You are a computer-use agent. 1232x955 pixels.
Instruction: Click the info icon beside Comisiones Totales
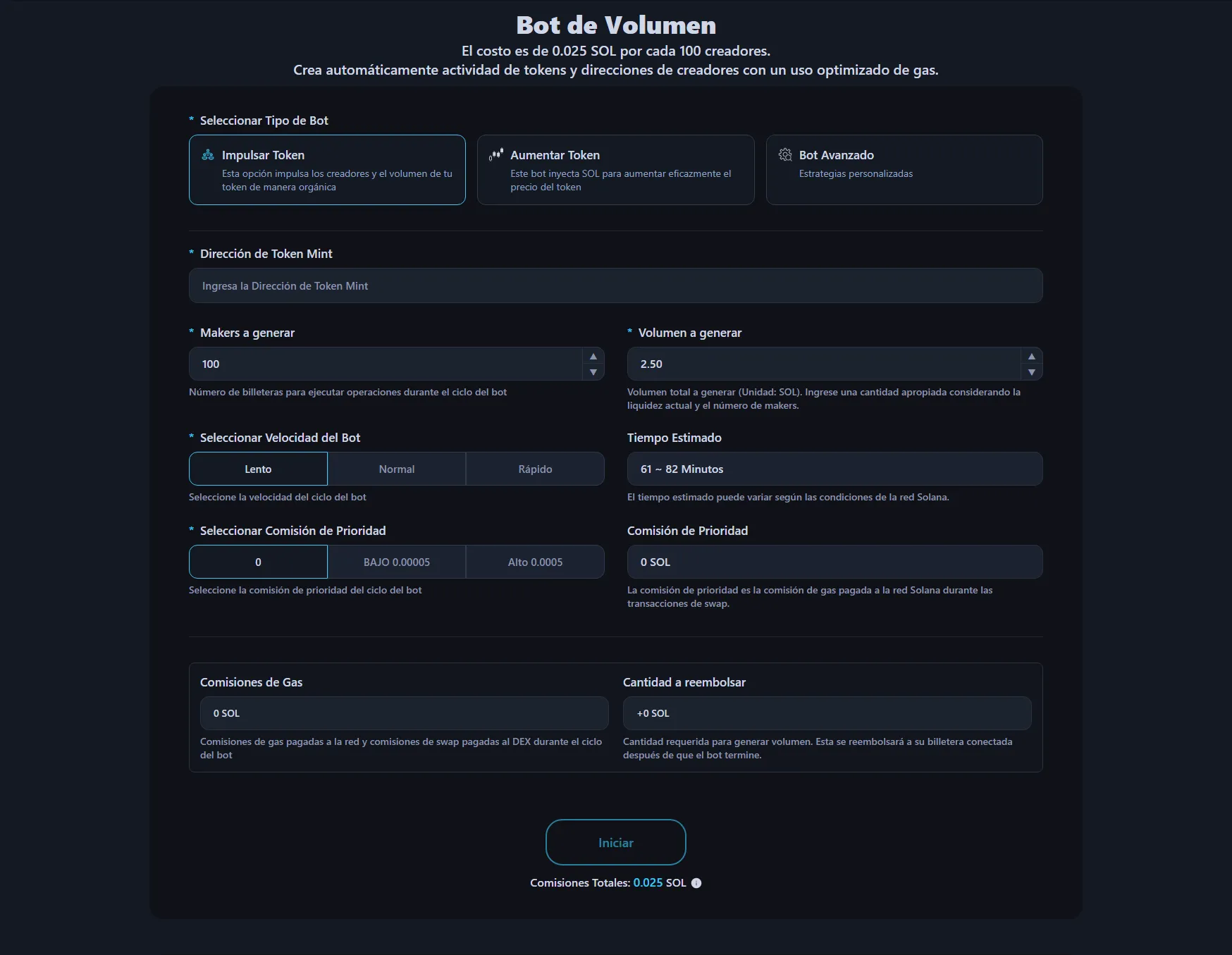[696, 883]
